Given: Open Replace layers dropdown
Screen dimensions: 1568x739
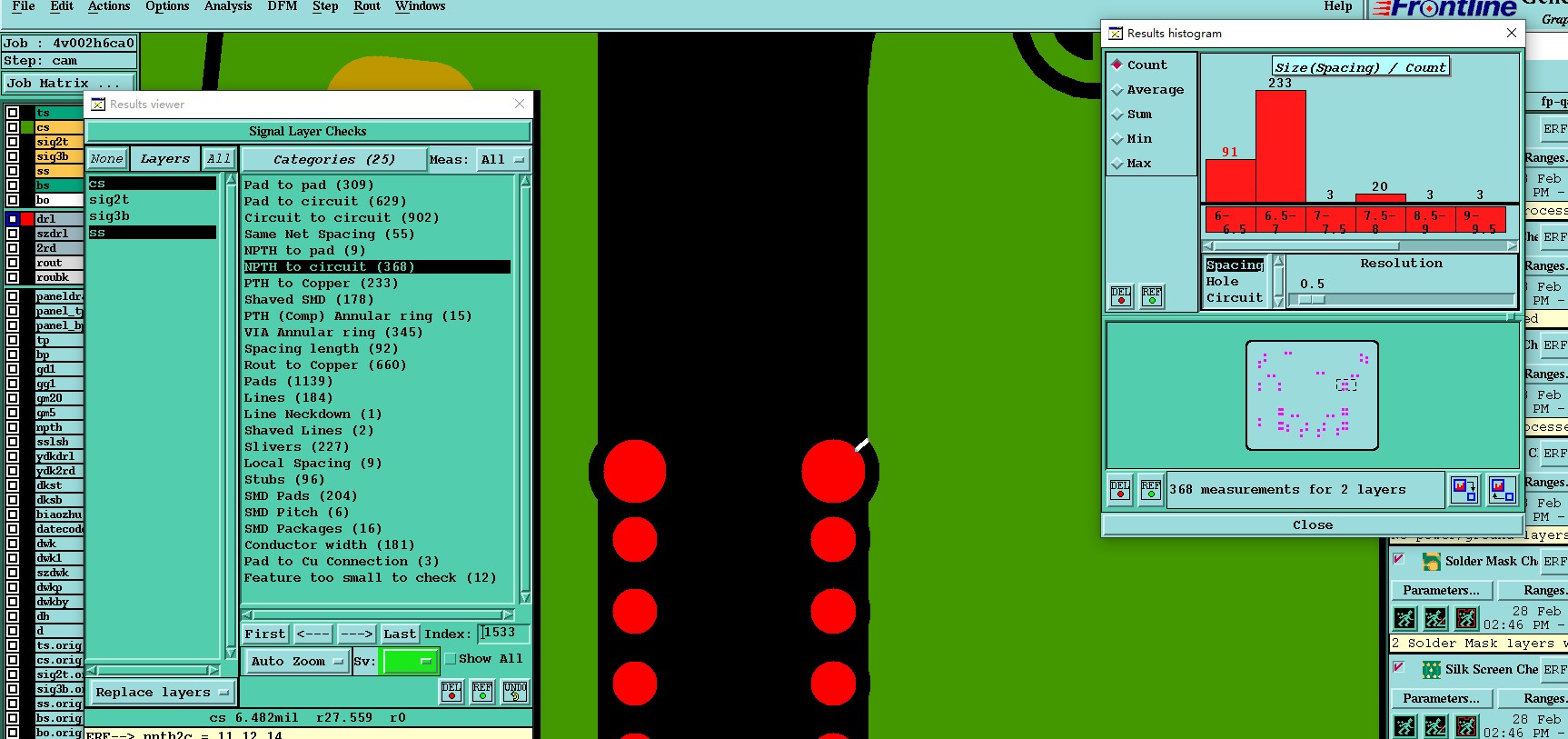Looking at the screenshot, I should tap(161, 693).
